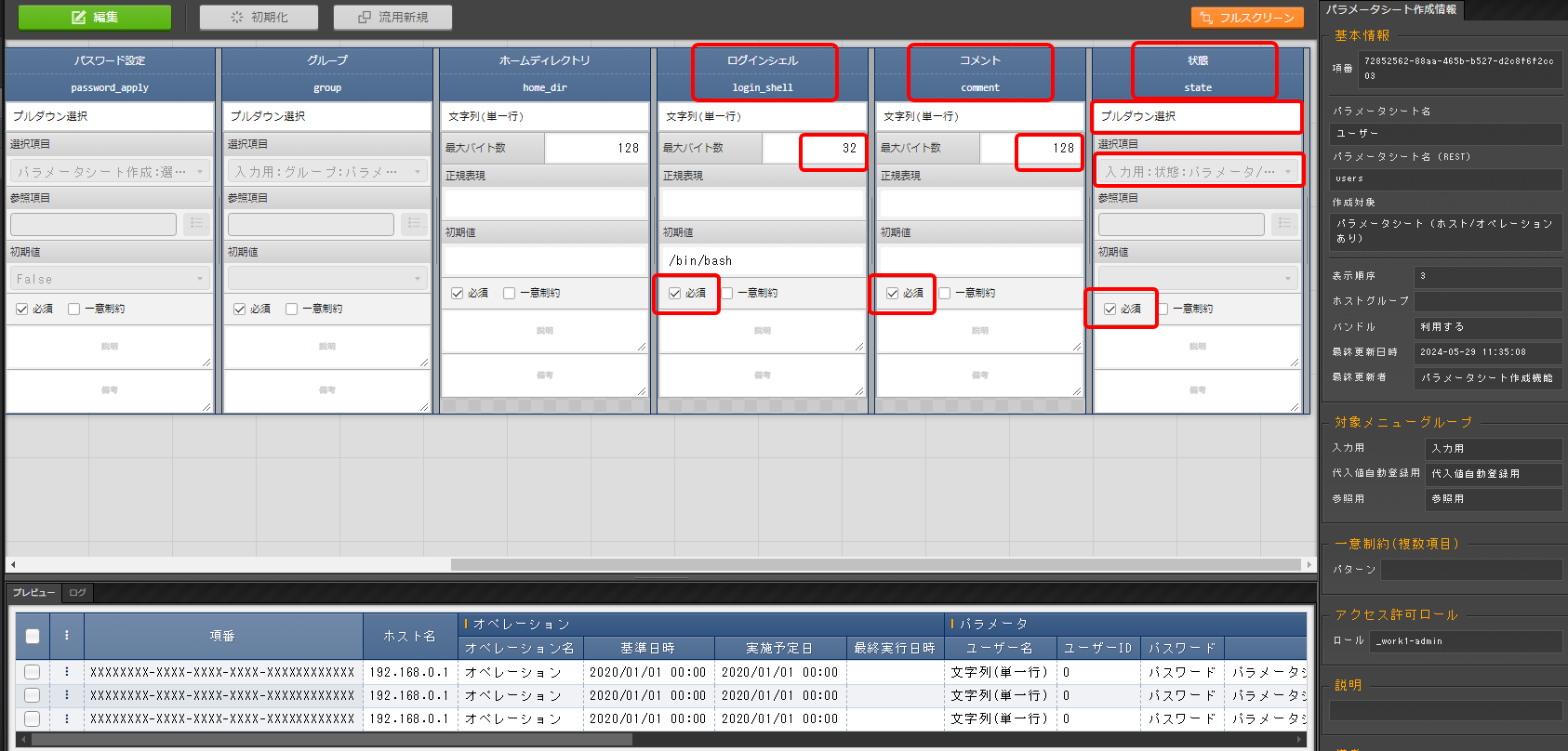Open フルスクリーン full screen mode

coord(1247,18)
